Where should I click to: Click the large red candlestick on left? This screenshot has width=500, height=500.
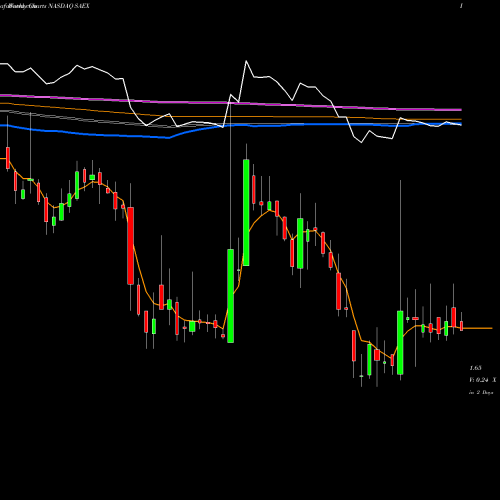[131, 246]
